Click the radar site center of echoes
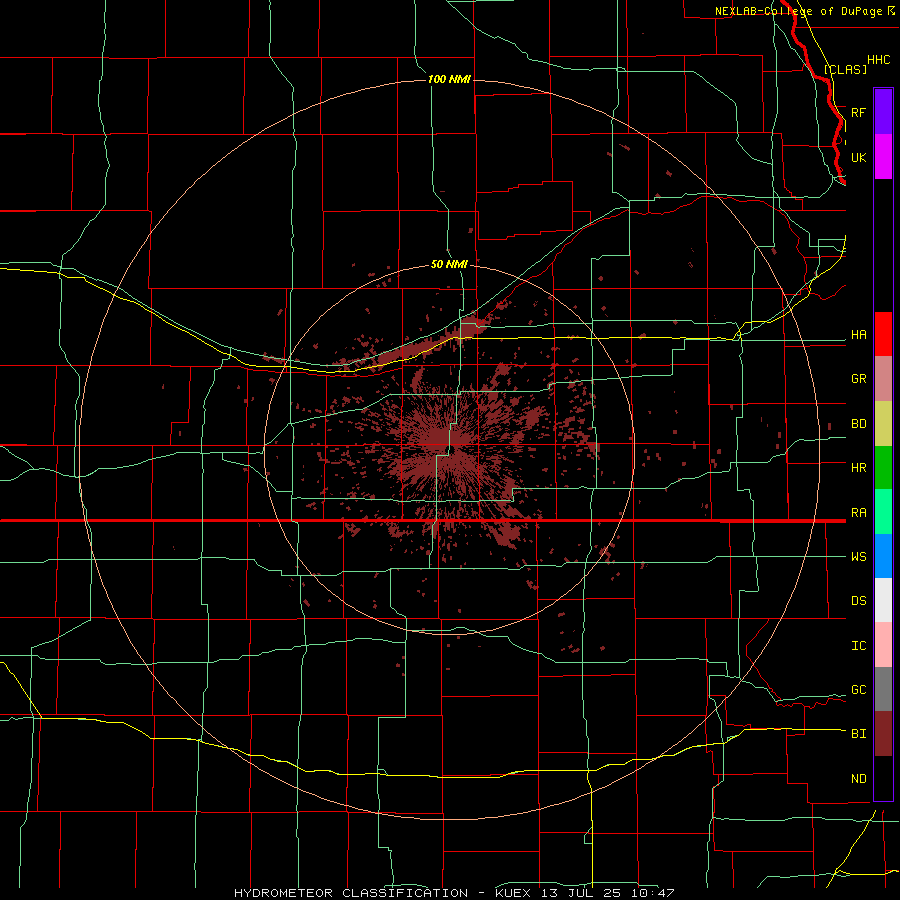This screenshot has height=900, width=900. point(451,448)
